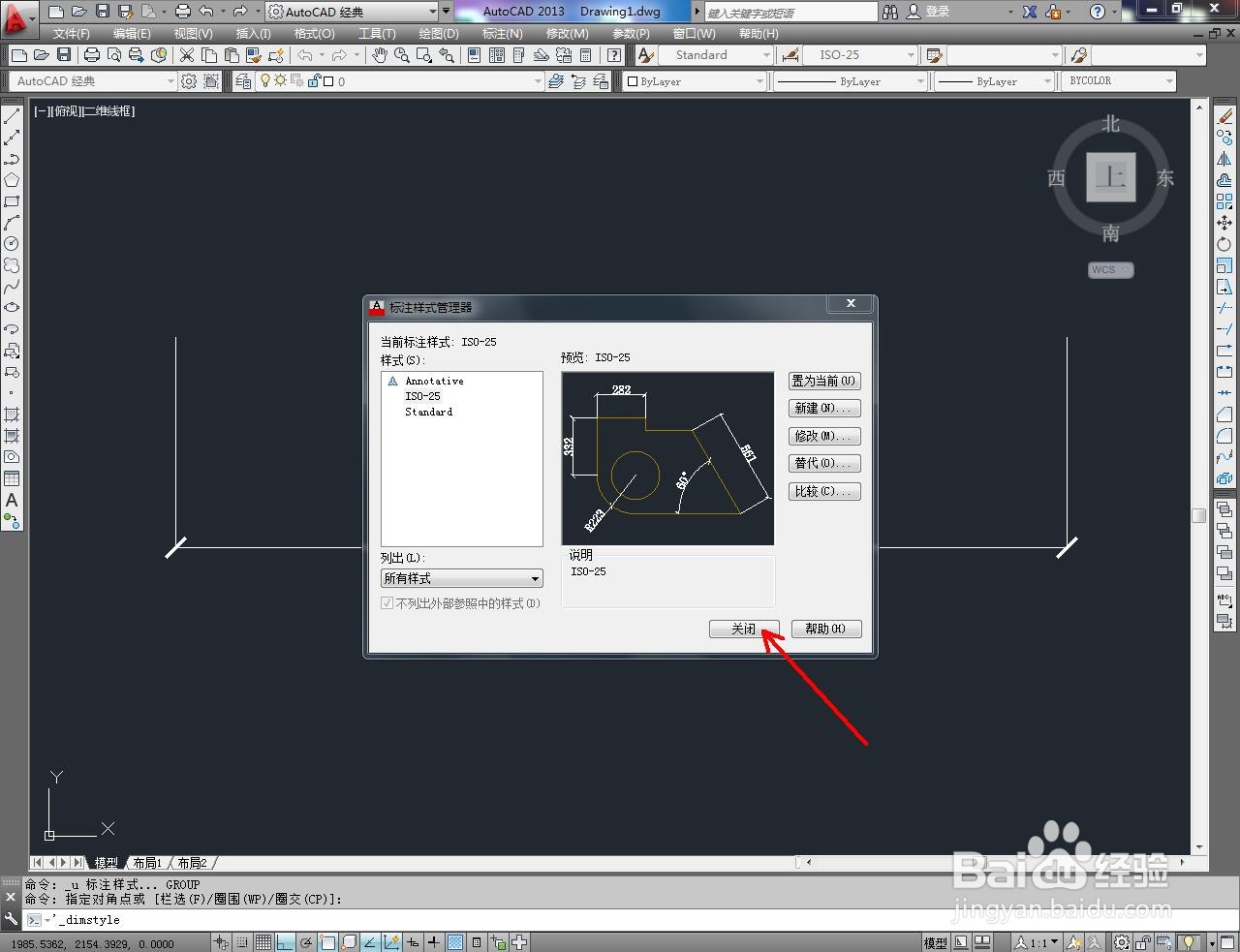
Task: Click the Plot/Print icon in standard toolbar
Action: [x=92, y=55]
